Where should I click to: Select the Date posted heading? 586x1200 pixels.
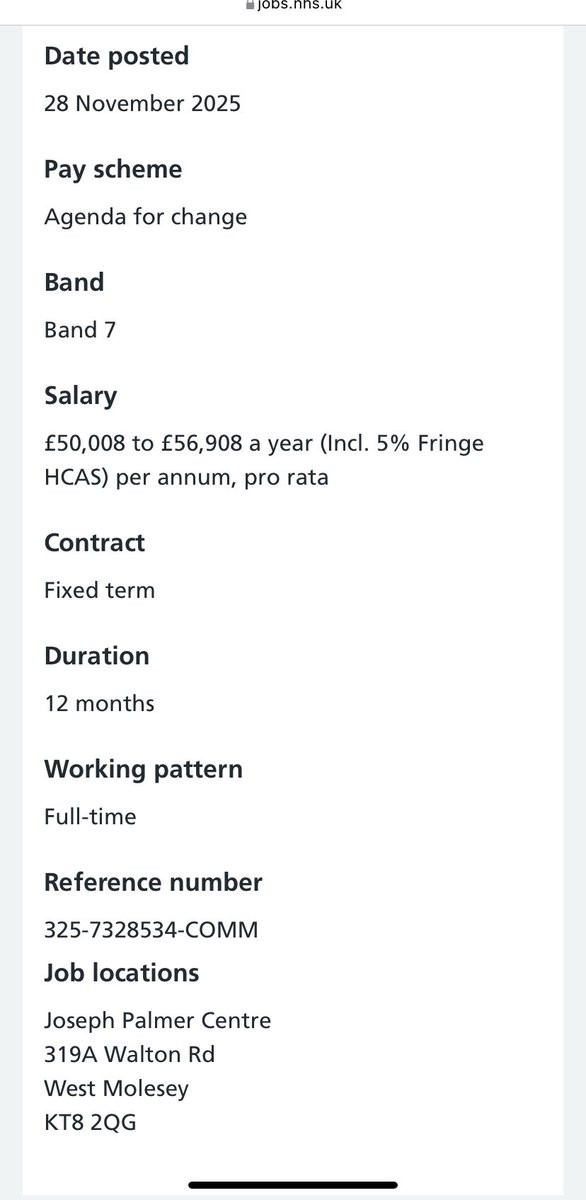[x=116, y=56]
